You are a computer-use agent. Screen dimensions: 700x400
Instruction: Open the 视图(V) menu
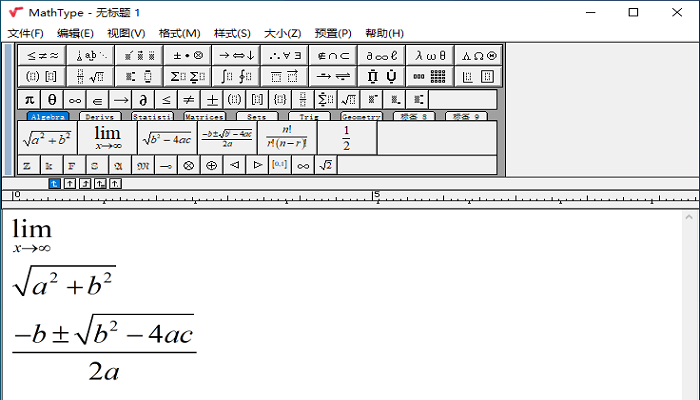point(126,33)
